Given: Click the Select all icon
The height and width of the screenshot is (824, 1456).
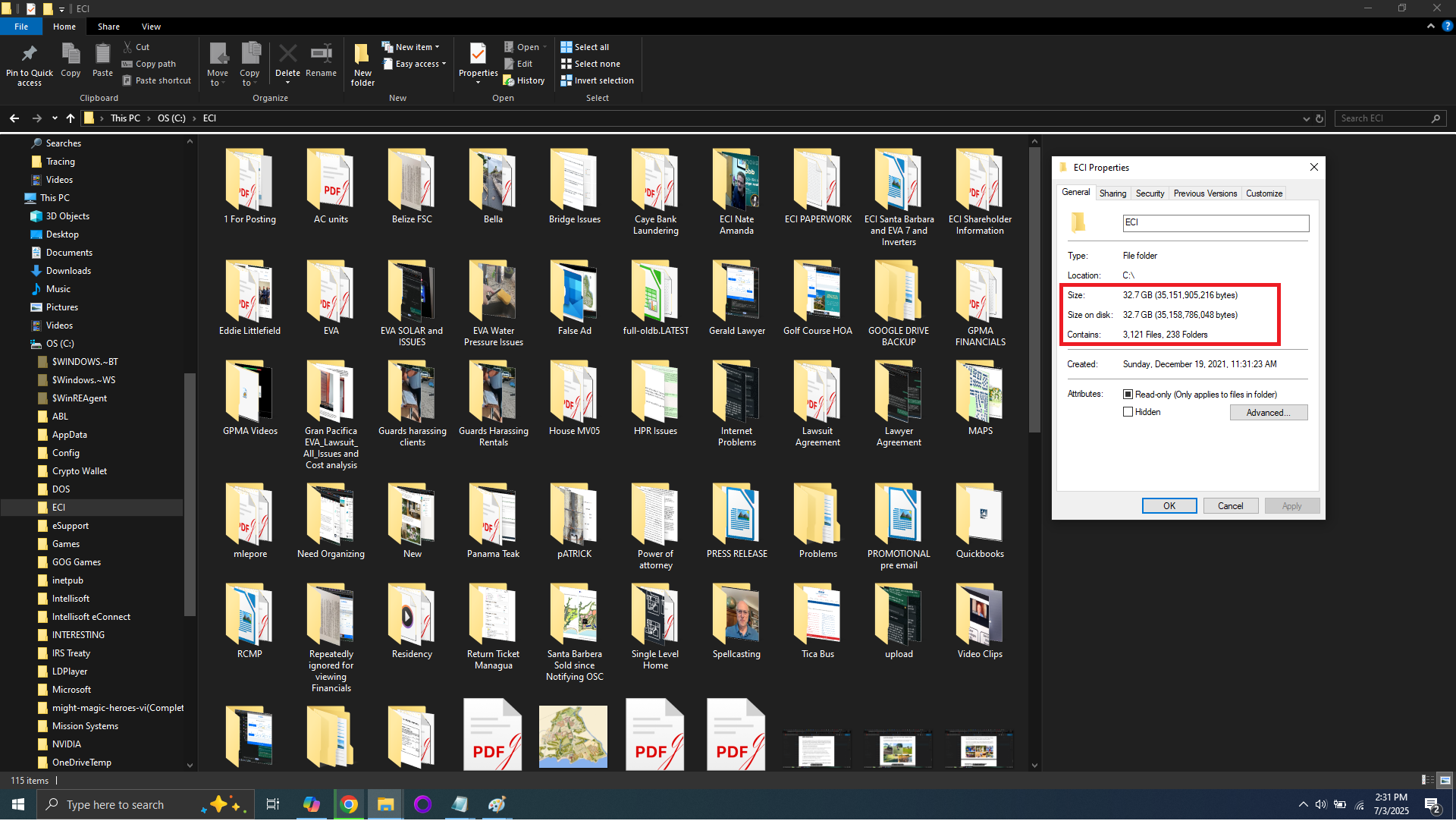Looking at the screenshot, I should point(566,47).
